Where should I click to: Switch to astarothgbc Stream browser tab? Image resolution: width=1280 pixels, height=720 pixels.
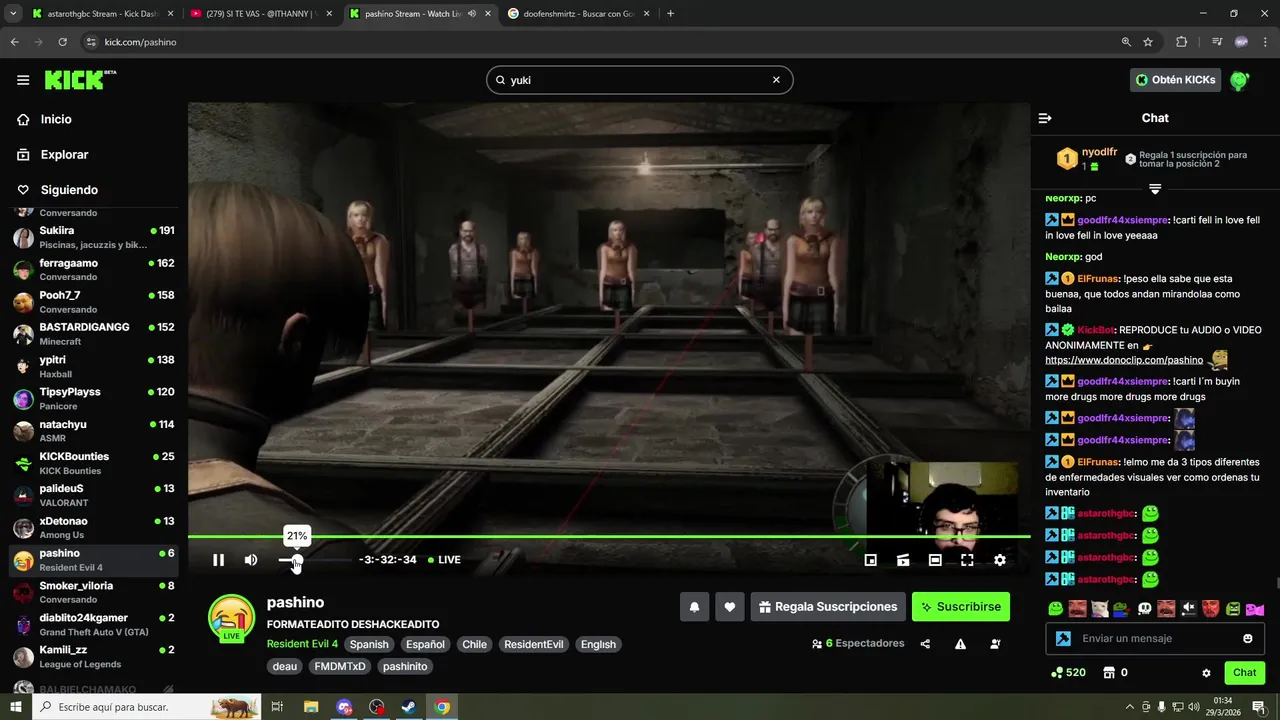[x=103, y=14]
